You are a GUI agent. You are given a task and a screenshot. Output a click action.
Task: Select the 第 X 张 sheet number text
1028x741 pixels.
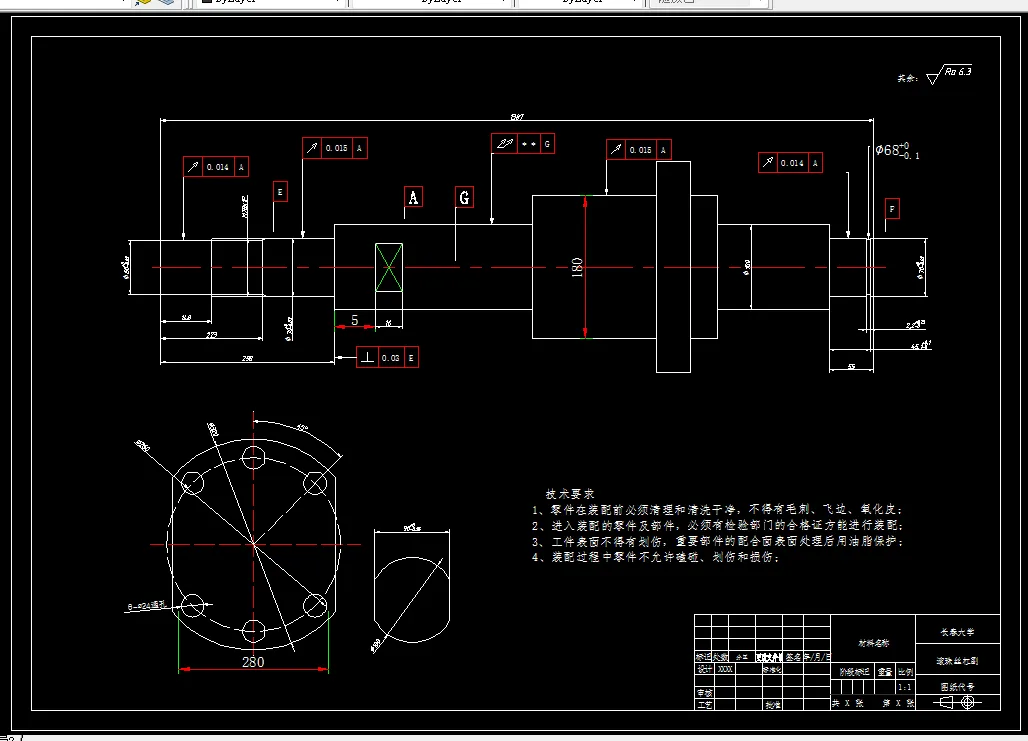point(898,703)
